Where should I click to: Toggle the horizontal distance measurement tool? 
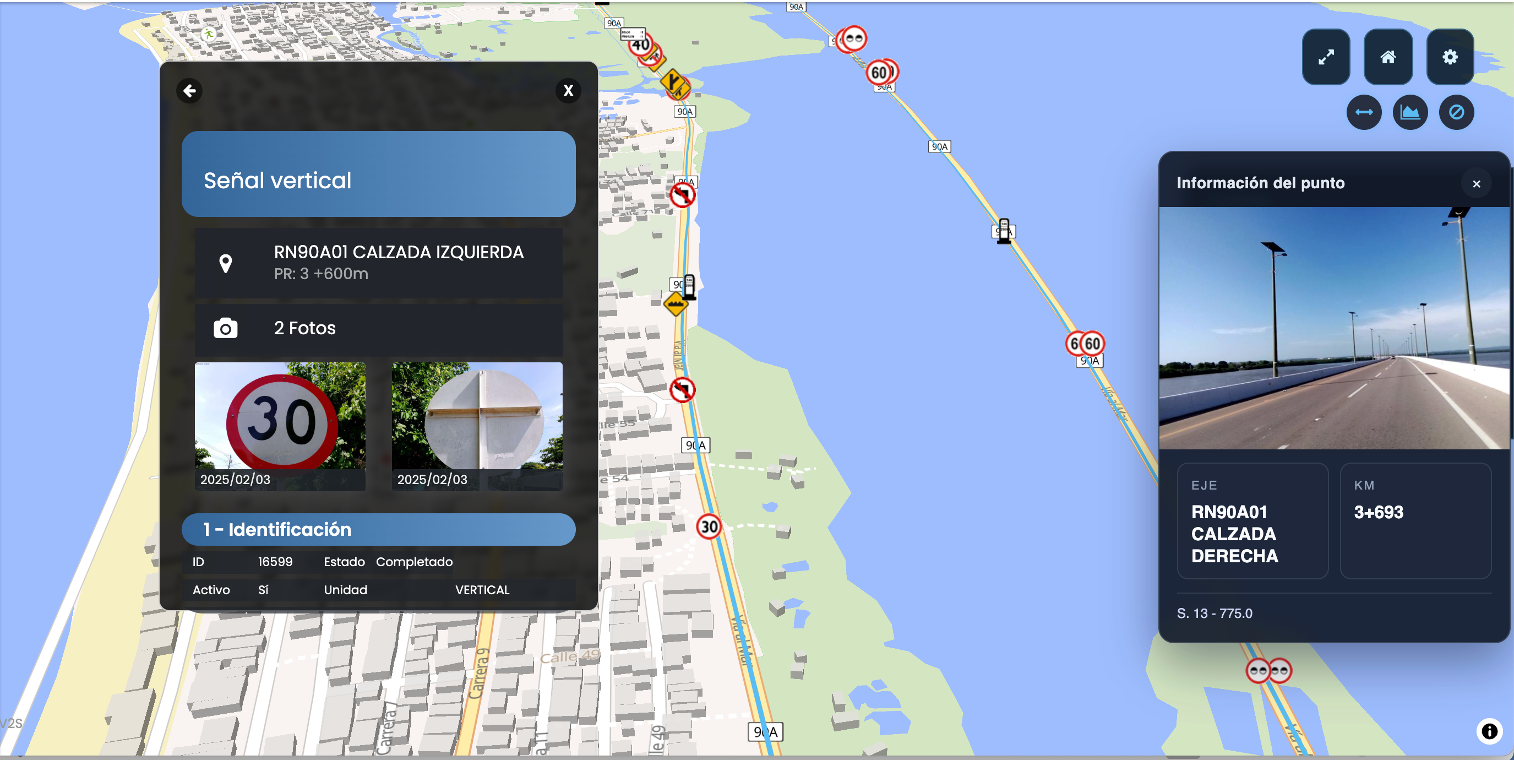1364,112
